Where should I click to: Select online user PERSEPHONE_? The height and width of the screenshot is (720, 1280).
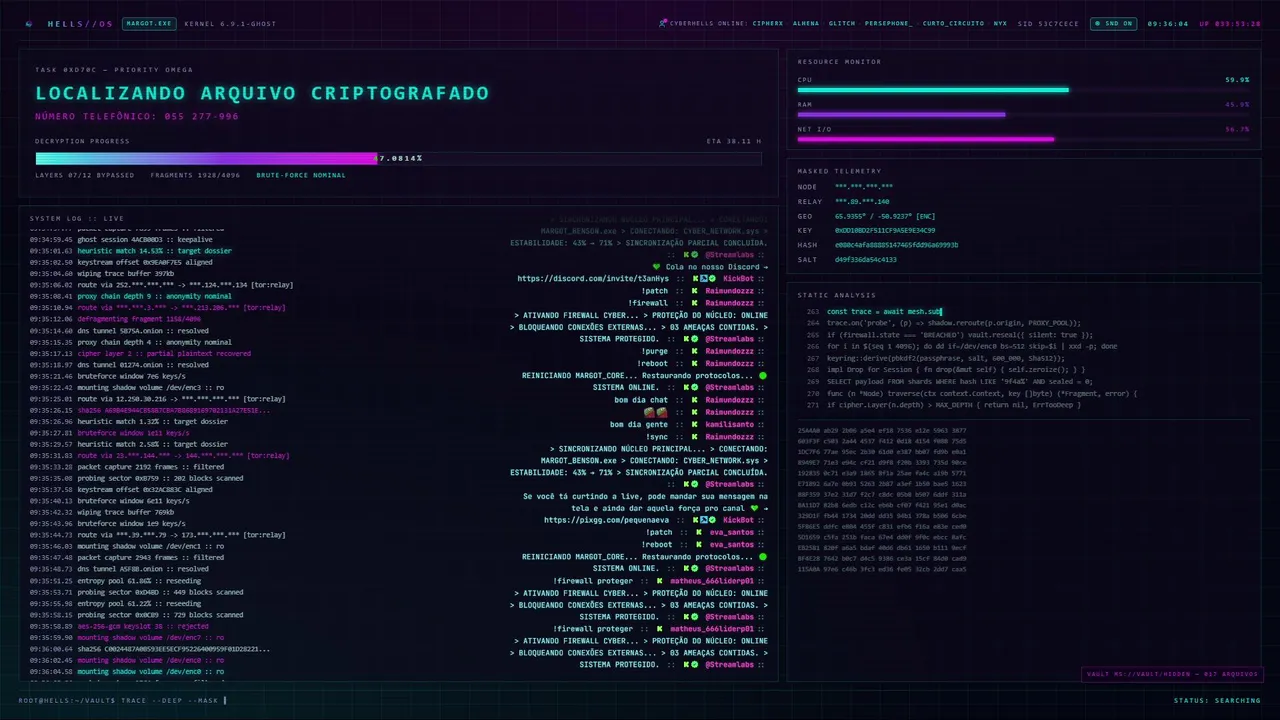[x=888, y=23]
